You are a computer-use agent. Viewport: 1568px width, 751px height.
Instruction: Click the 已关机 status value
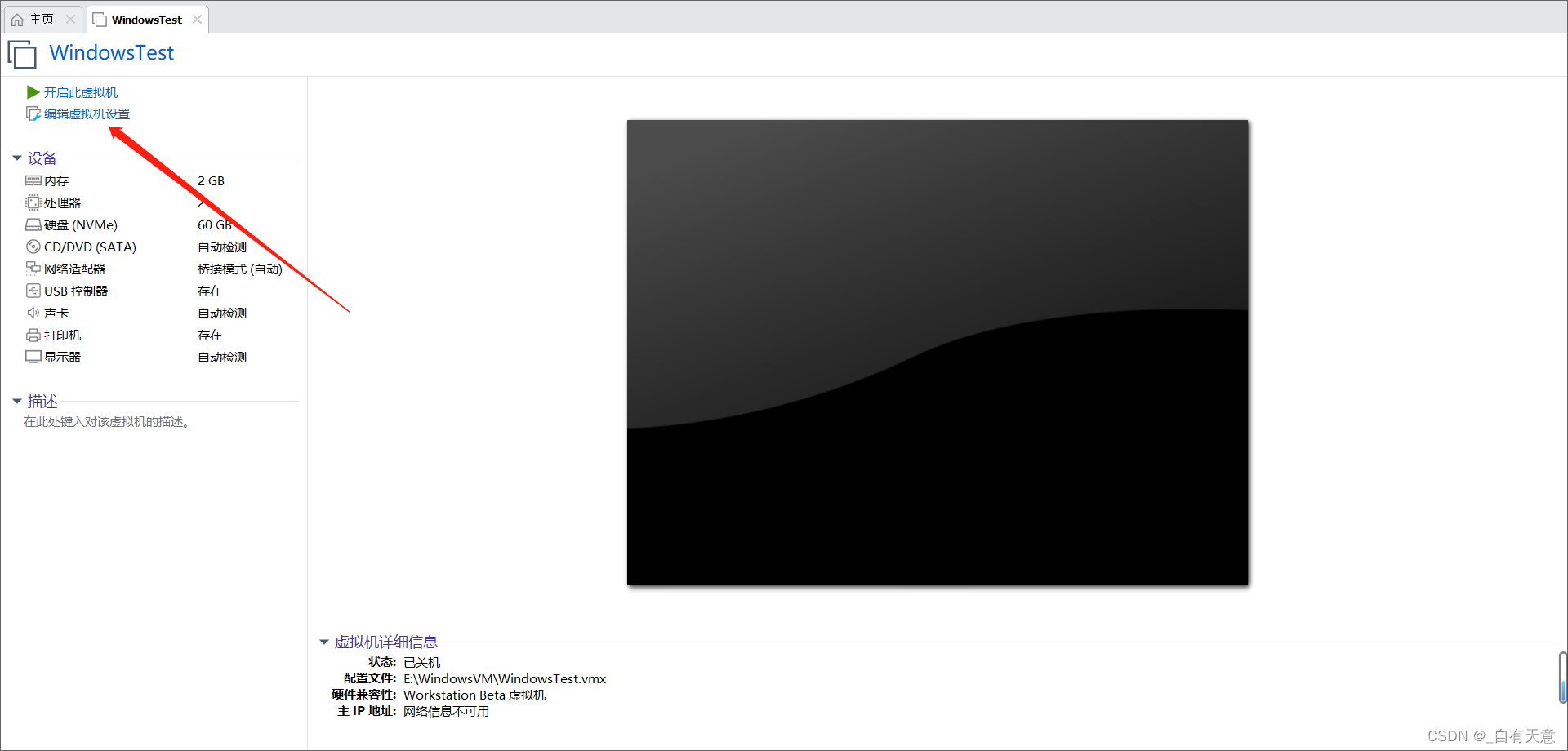click(422, 662)
